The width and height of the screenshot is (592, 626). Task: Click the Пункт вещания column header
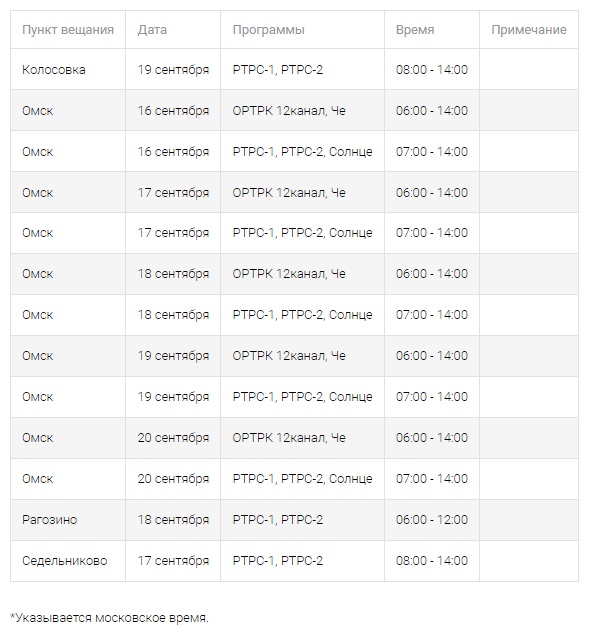[x=68, y=30]
